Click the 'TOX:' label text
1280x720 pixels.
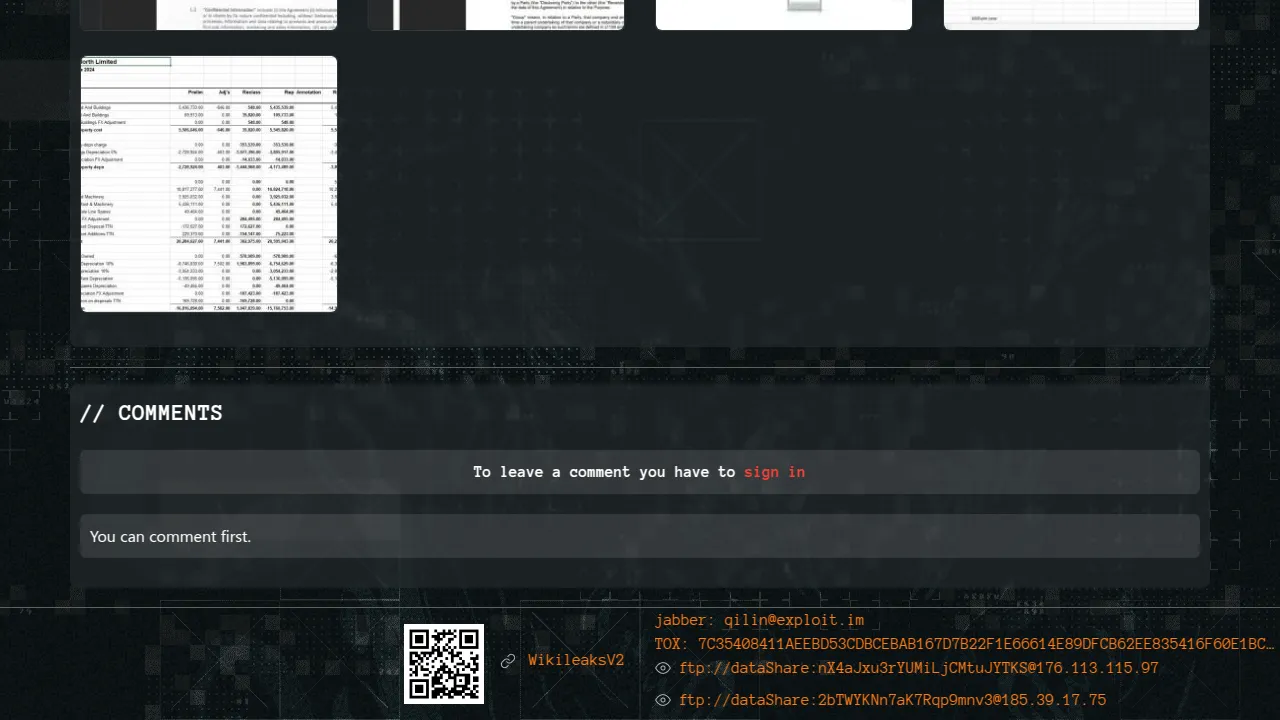672,644
